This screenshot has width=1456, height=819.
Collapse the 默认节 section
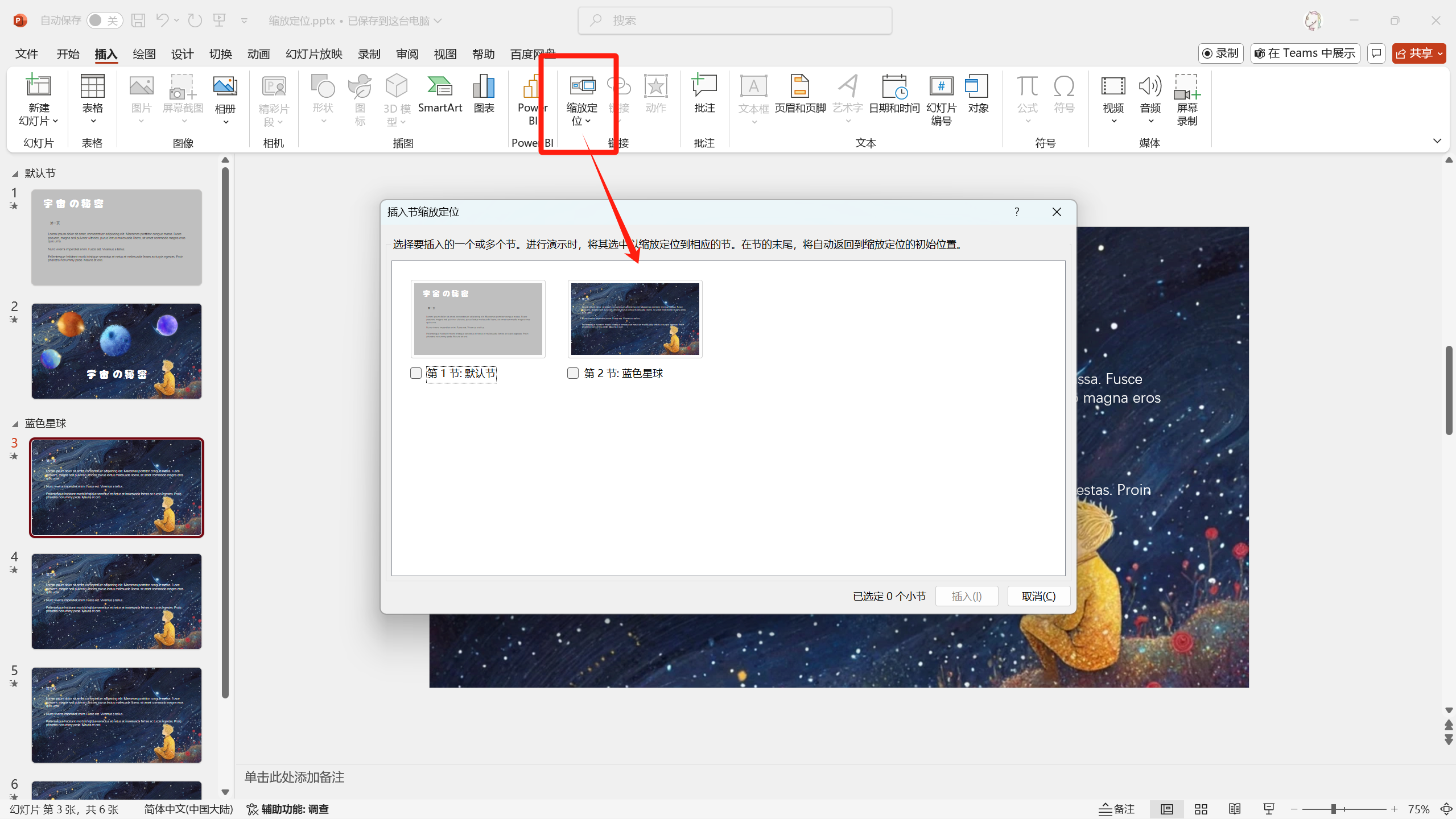point(15,173)
